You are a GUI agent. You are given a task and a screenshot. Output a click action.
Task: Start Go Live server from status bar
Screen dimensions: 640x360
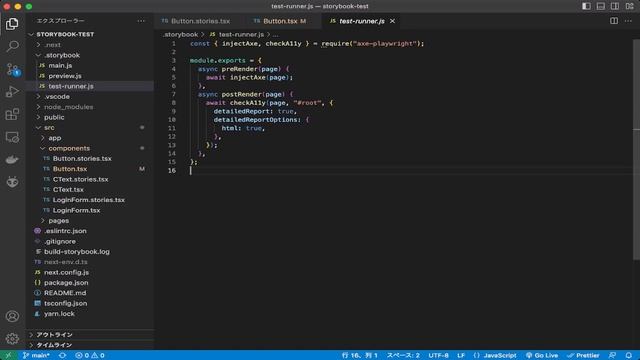point(542,355)
